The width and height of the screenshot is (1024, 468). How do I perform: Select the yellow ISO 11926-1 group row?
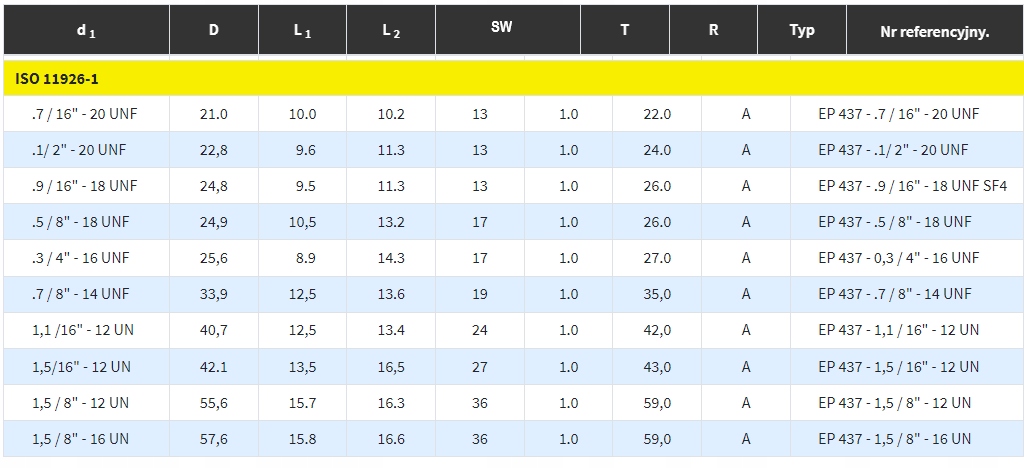512,78
